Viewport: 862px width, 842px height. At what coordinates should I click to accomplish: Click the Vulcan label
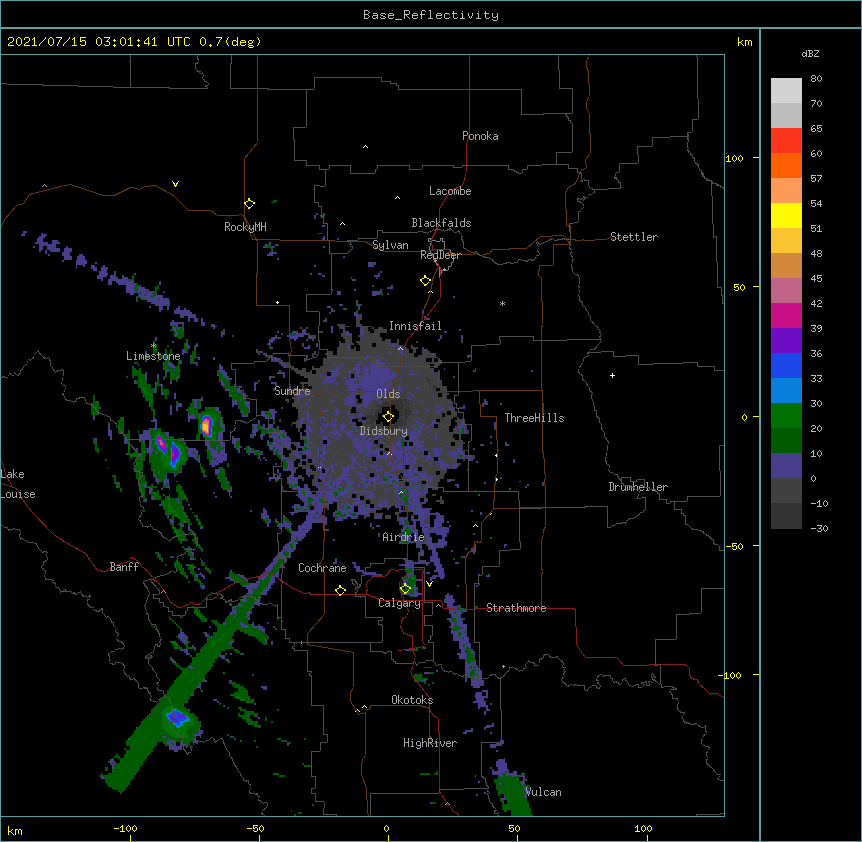[543, 792]
